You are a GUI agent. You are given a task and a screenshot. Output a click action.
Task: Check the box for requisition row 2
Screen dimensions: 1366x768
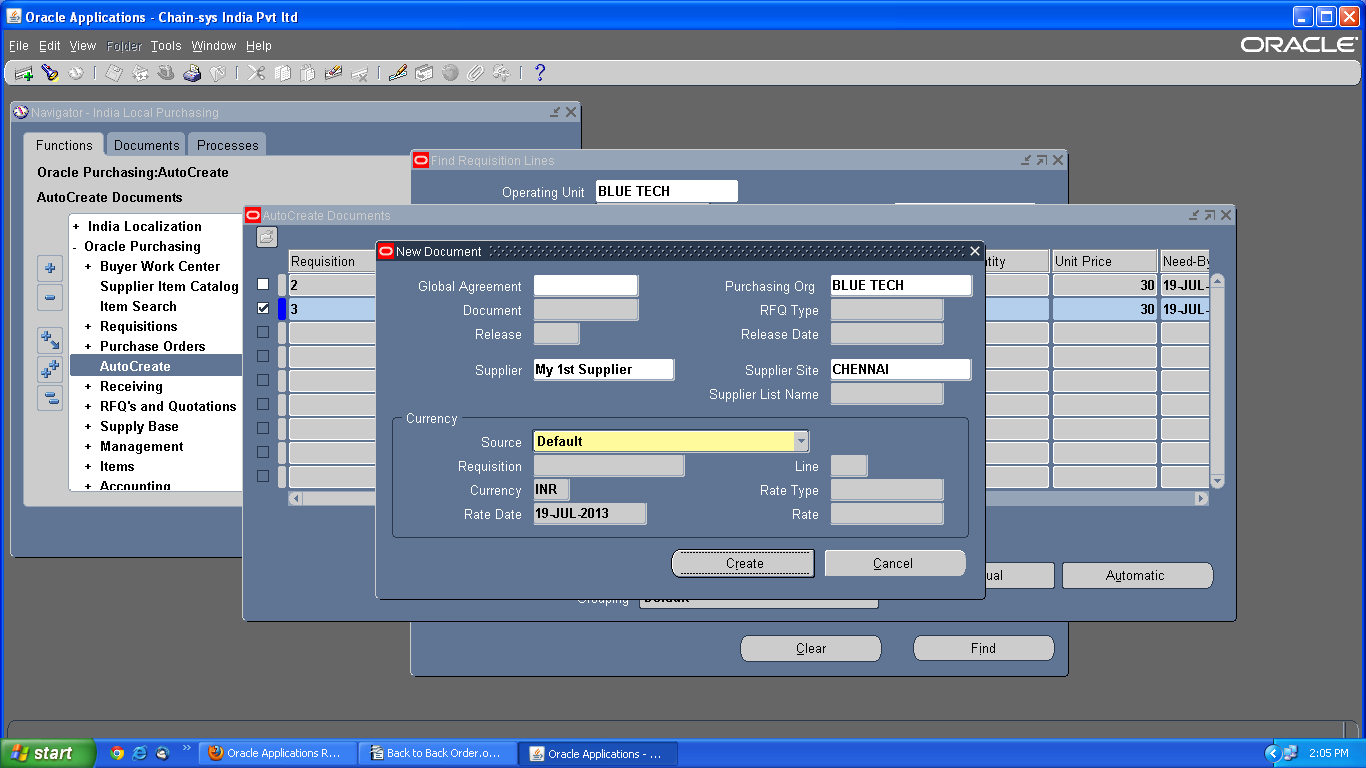(263, 285)
